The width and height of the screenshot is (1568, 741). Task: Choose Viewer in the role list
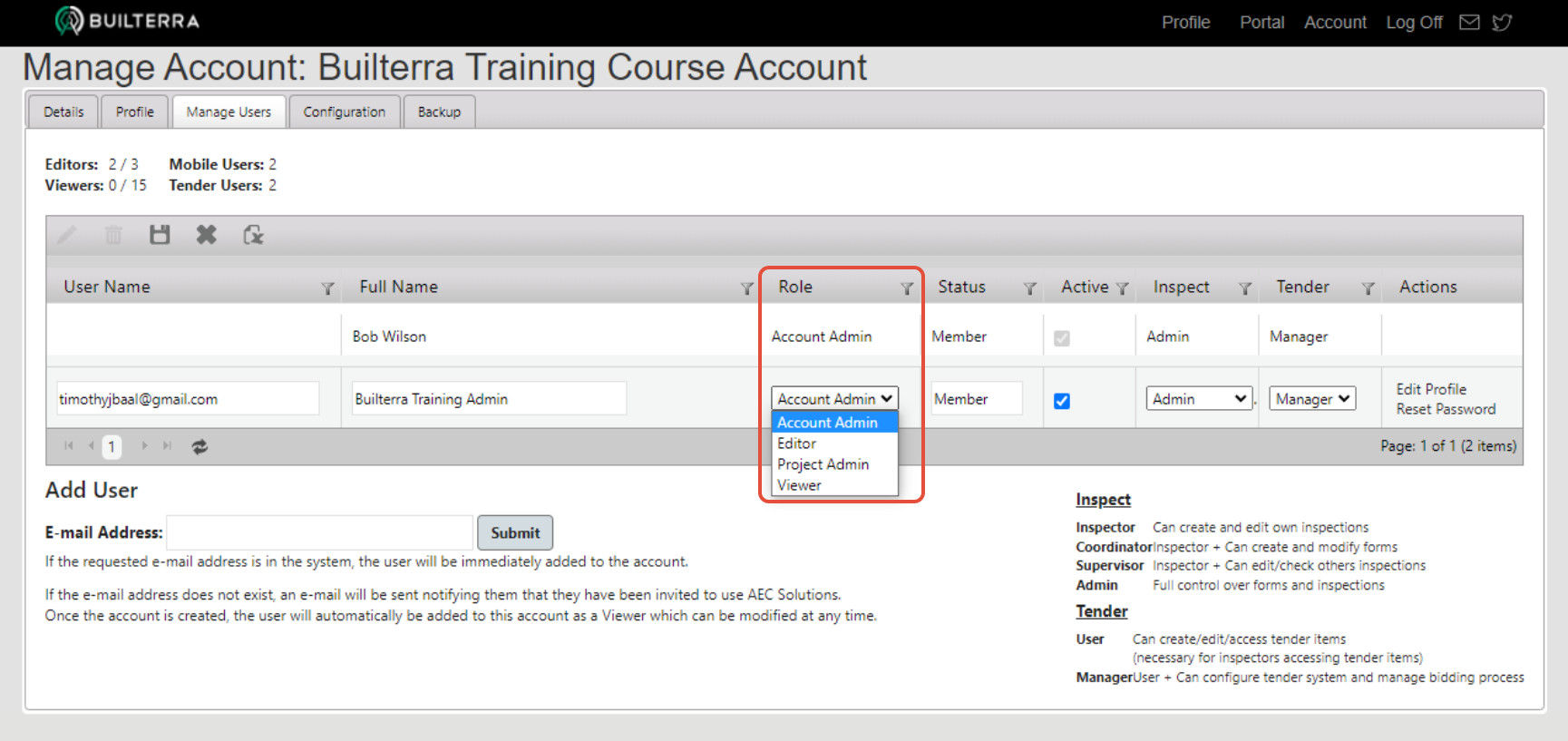[834, 485]
